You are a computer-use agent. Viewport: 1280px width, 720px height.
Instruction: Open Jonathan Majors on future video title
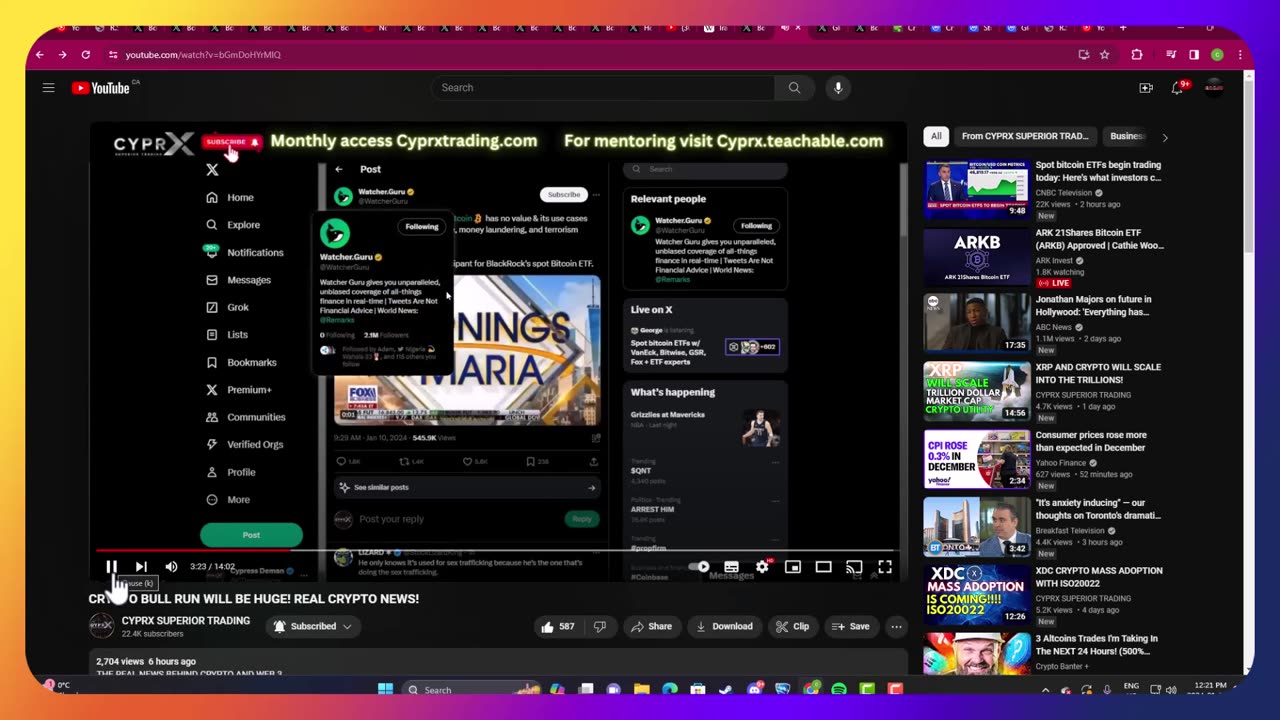[x=1093, y=306]
